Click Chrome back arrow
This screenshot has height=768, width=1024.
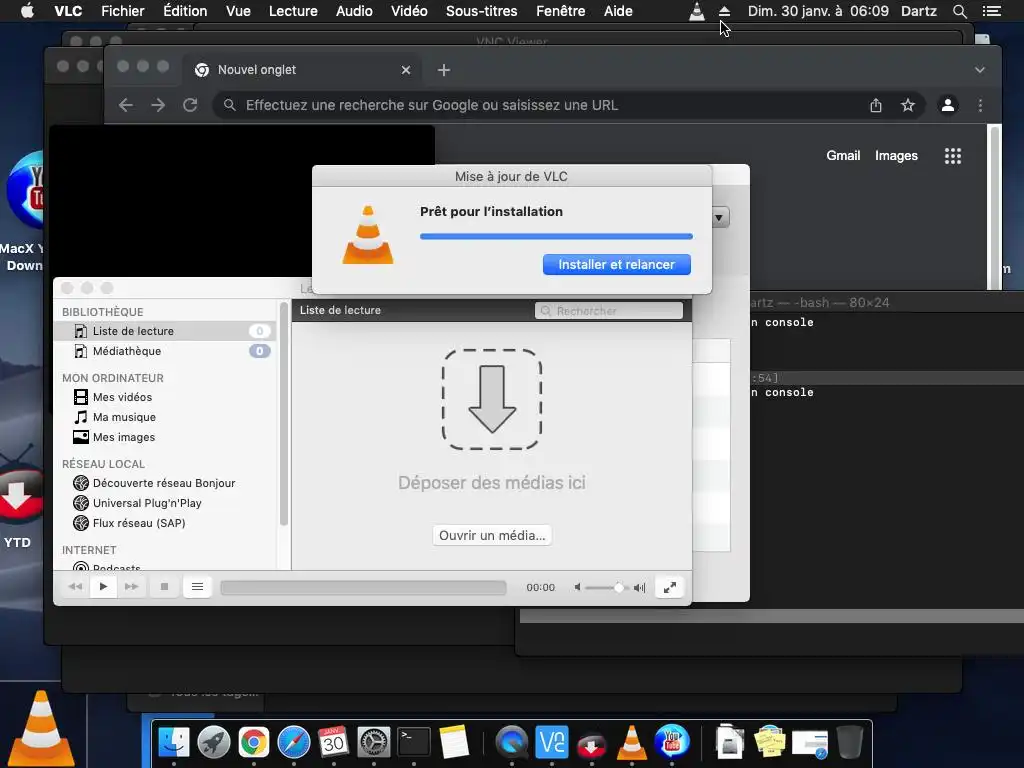(126, 105)
